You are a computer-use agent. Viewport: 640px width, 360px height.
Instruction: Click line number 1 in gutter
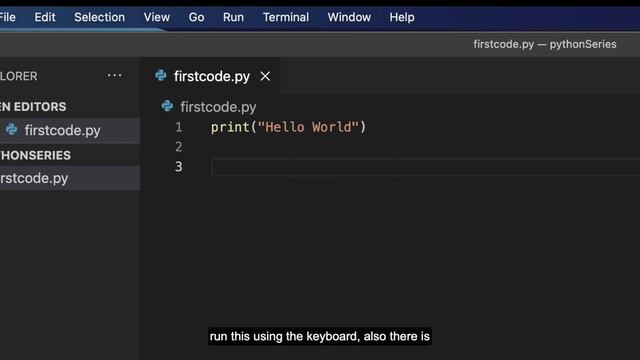point(179,127)
